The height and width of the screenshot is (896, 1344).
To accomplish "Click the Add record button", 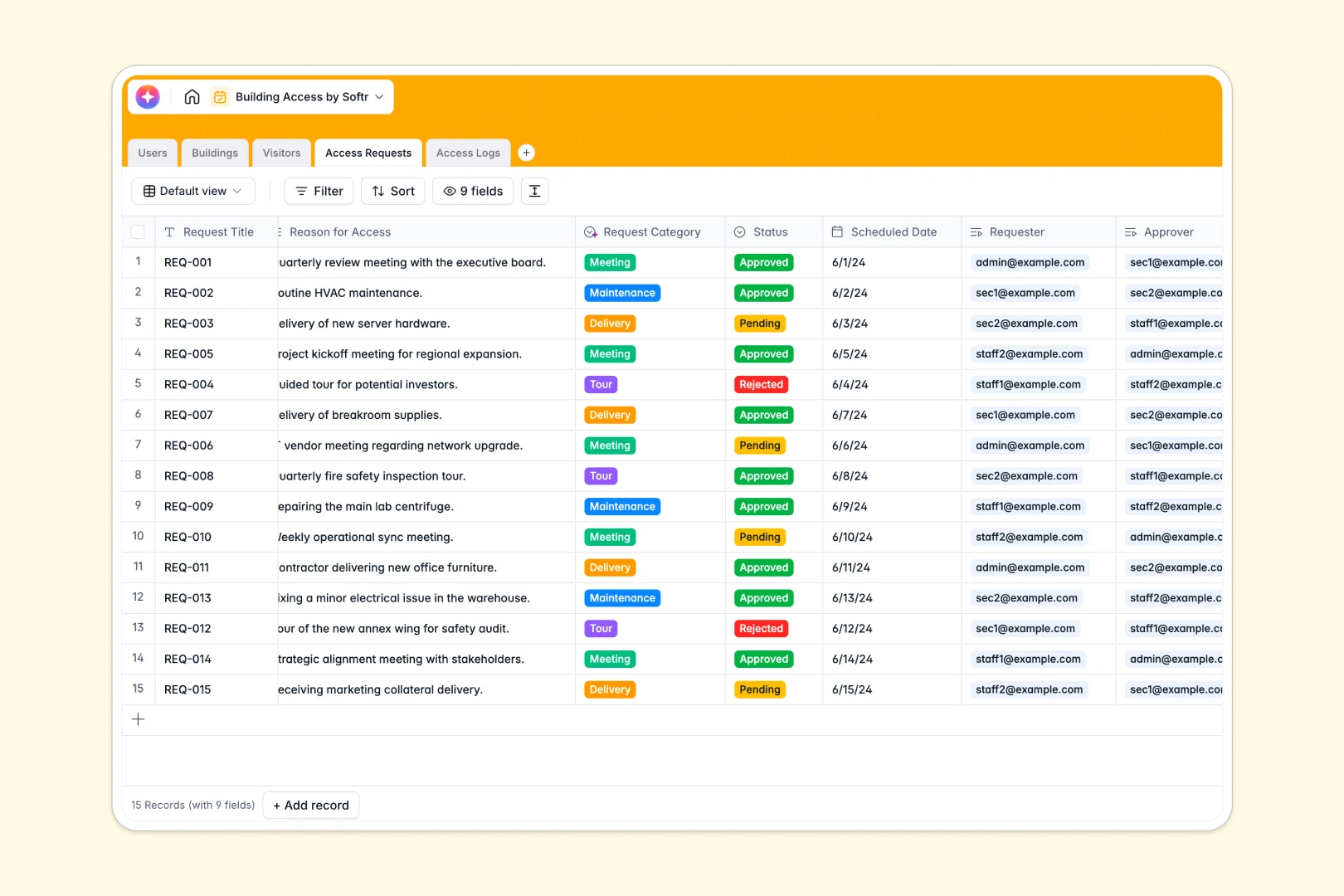I will (311, 806).
